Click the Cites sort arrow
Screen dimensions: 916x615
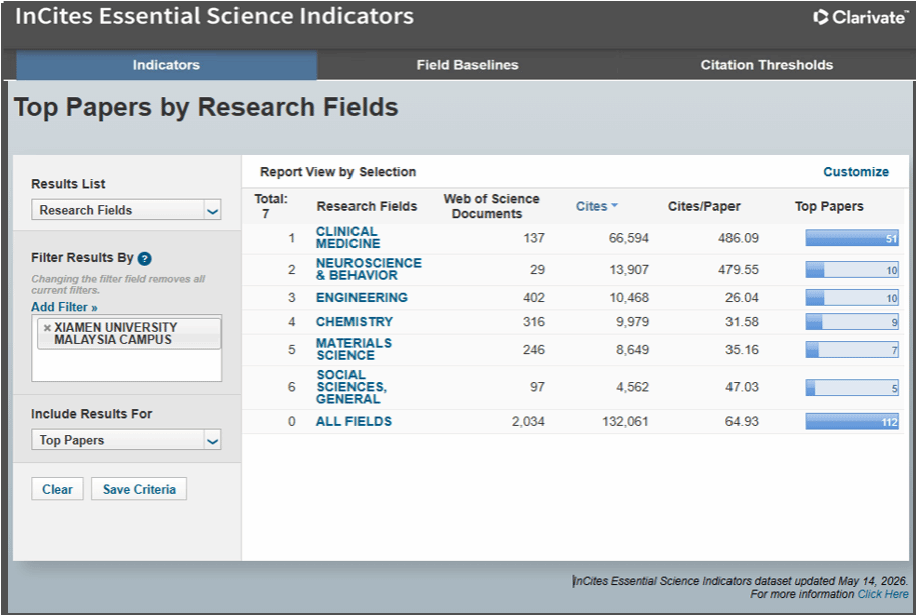pyautogui.click(x=614, y=206)
